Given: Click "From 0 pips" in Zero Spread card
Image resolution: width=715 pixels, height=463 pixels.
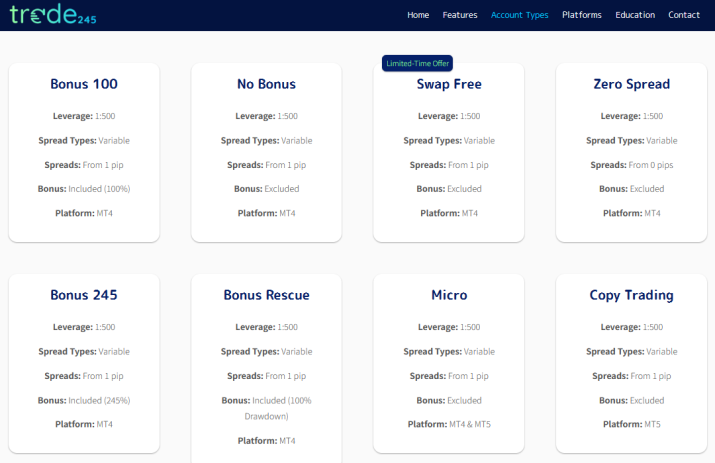Looking at the screenshot, I should click(651, 165).
